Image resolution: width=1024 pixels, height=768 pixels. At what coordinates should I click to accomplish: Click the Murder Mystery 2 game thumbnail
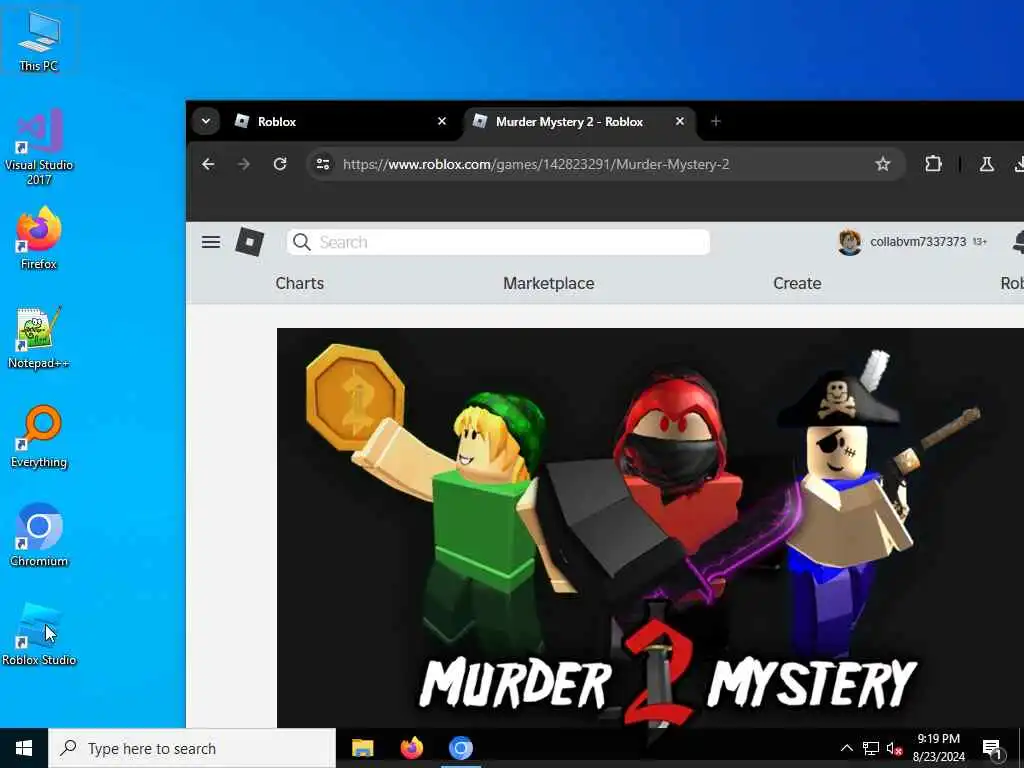tap(650, 528)
